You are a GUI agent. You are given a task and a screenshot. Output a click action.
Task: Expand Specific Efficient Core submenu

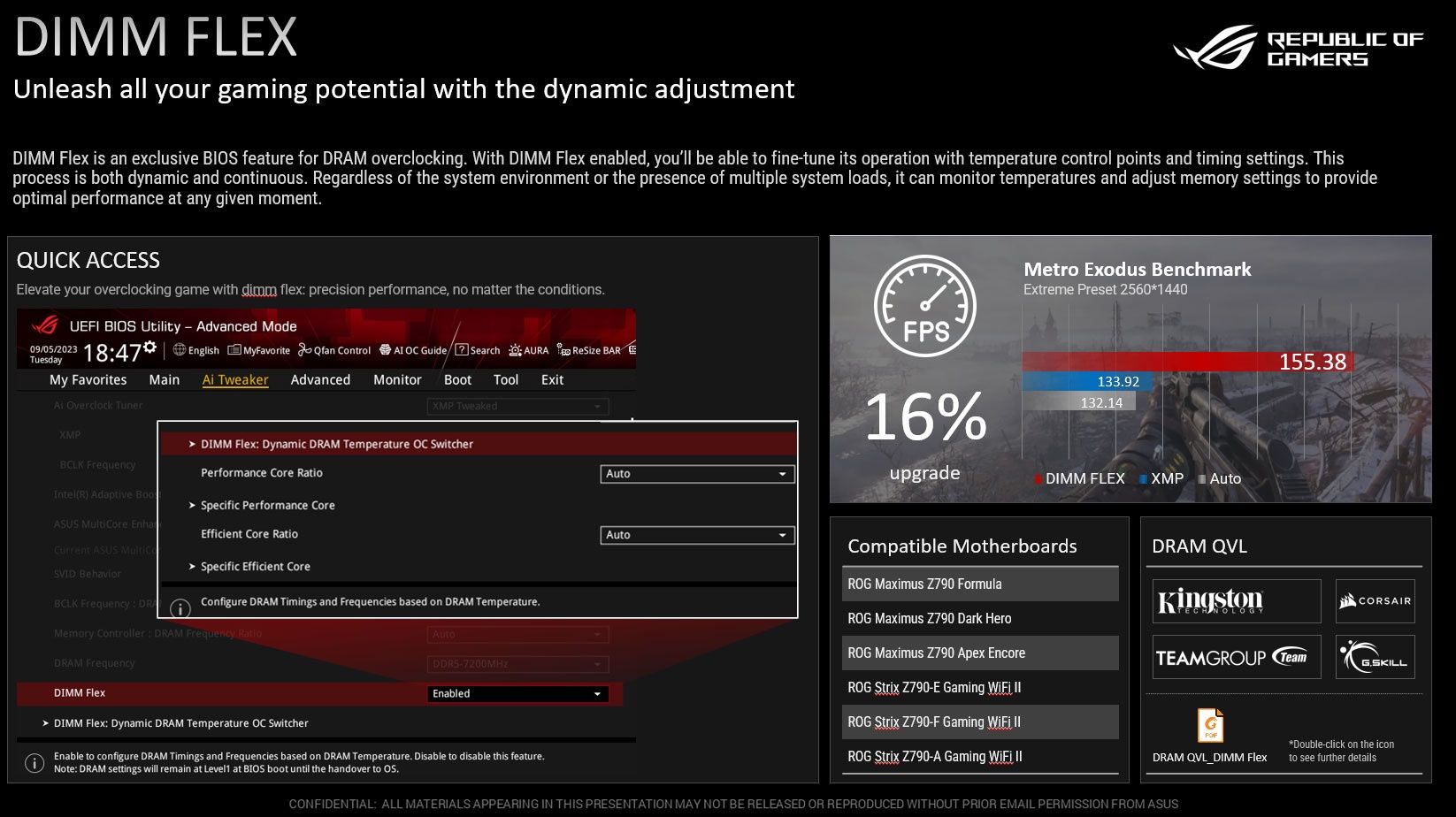pos(249,566)
